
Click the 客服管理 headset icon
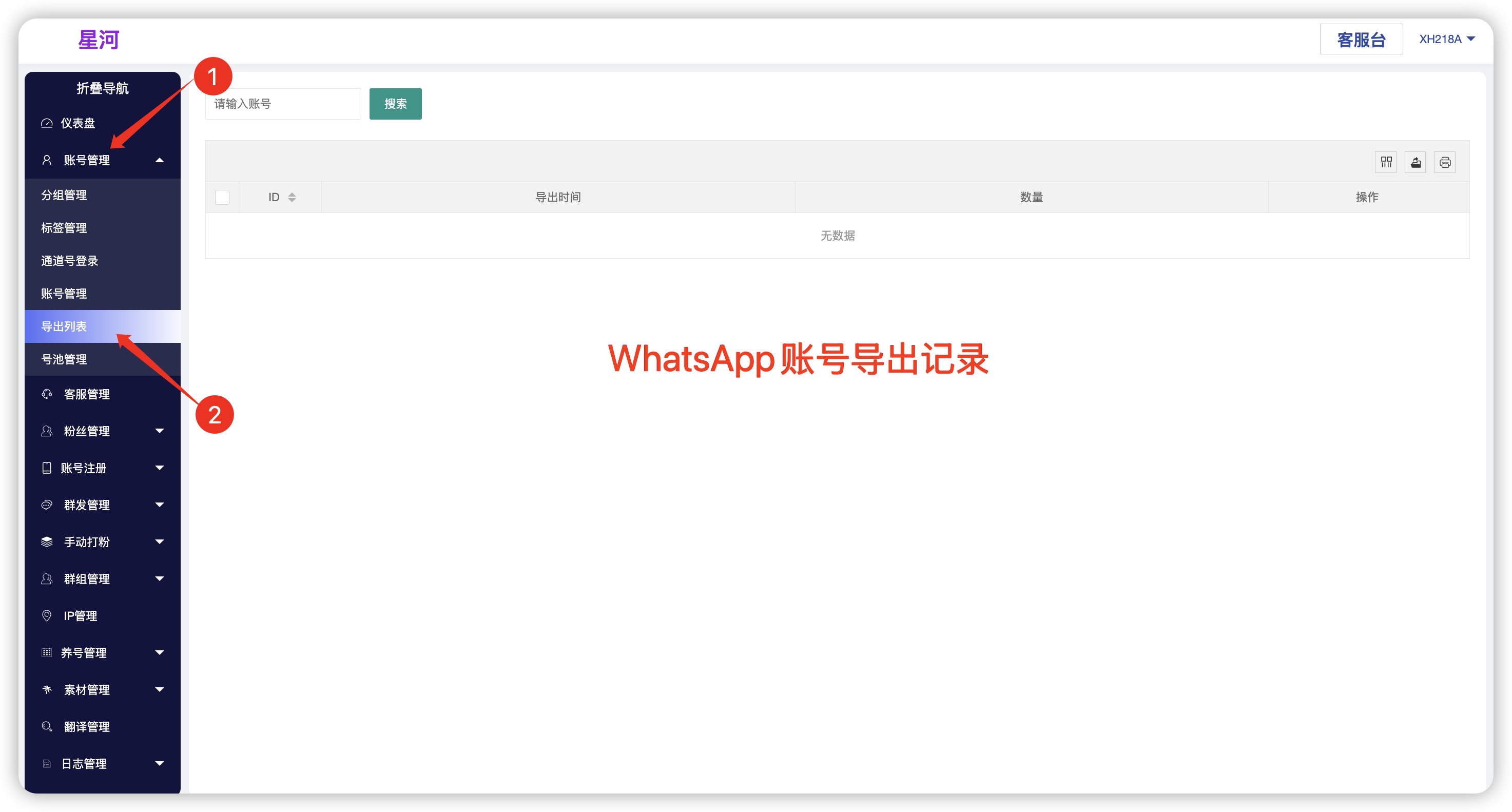click(47, 394)
